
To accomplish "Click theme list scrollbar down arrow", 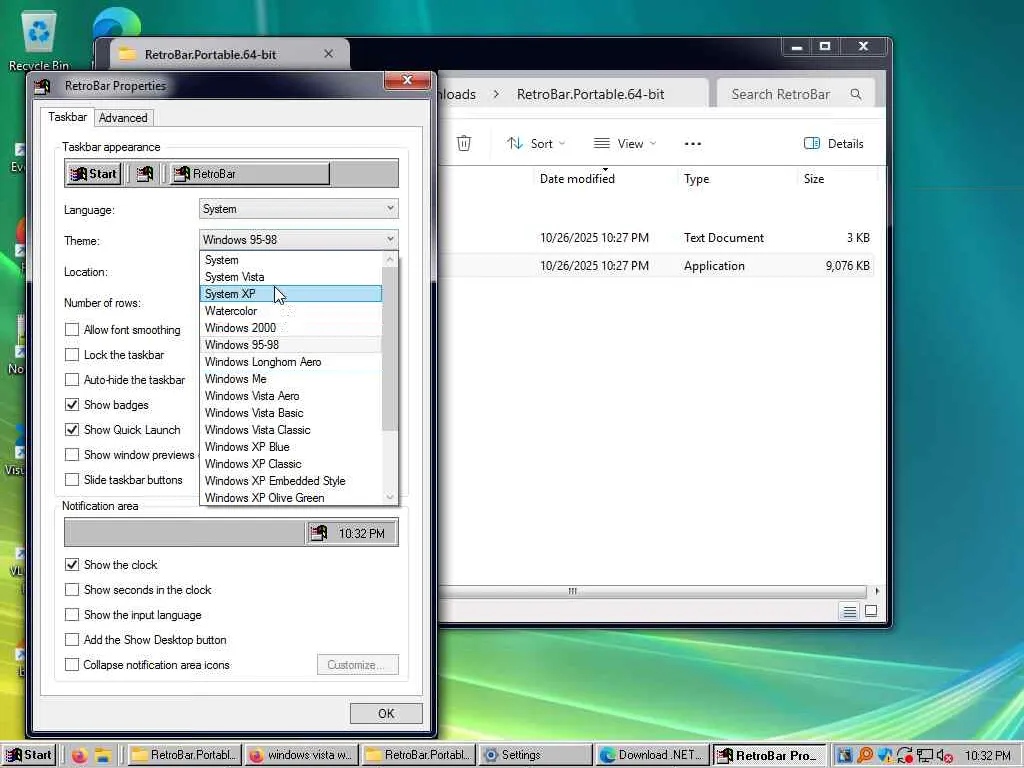I will coord(390,497).
